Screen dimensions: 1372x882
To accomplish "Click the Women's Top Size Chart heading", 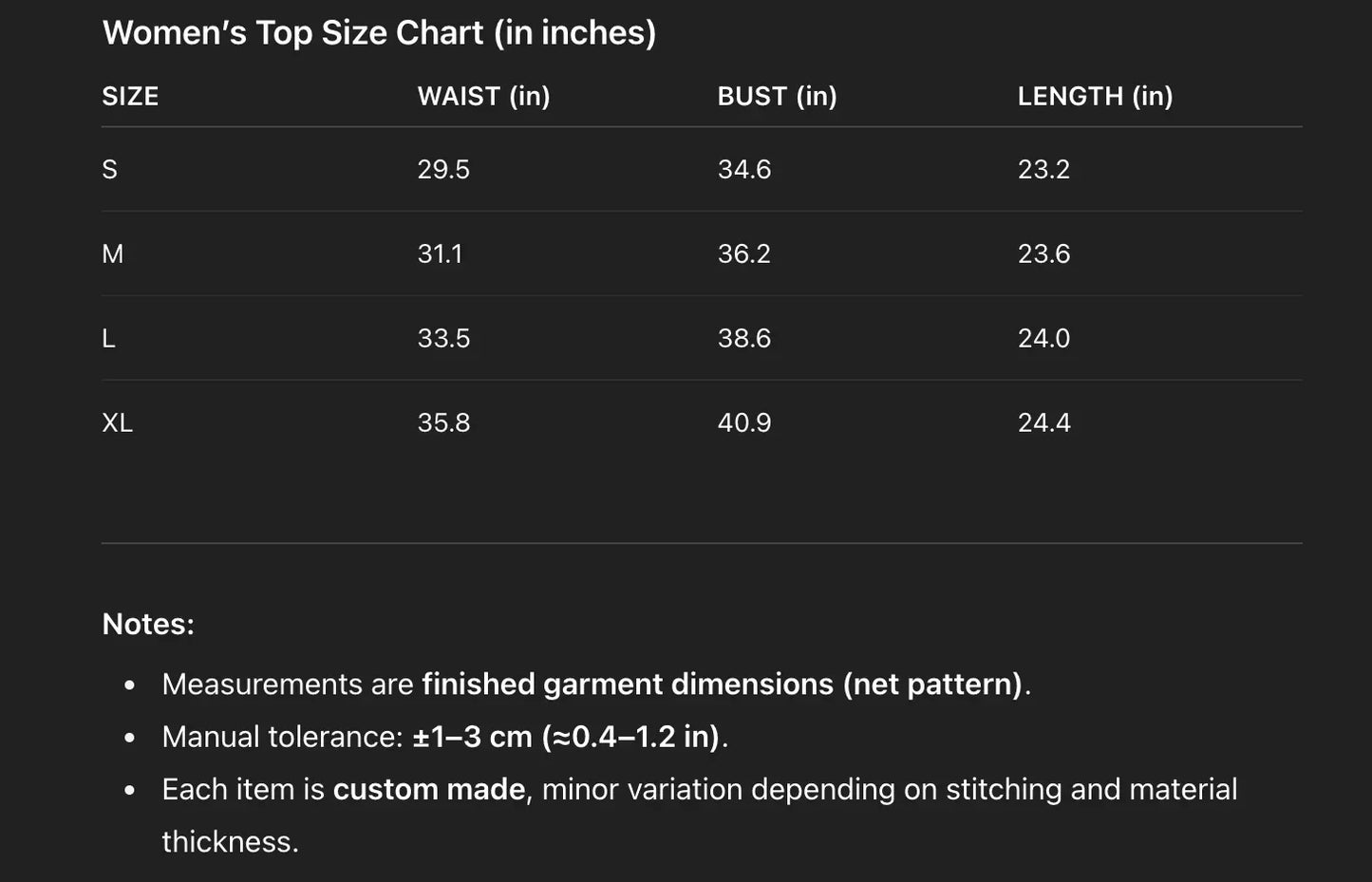I will point(379,33).
